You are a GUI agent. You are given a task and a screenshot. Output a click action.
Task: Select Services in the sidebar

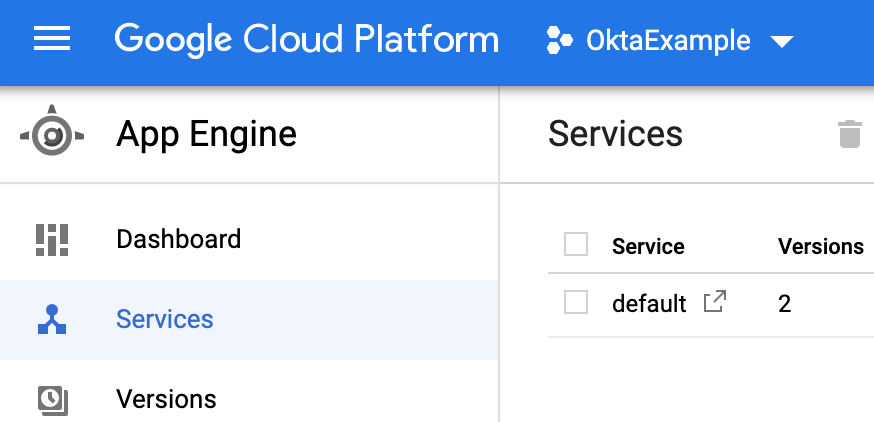(x=164, y=319)
